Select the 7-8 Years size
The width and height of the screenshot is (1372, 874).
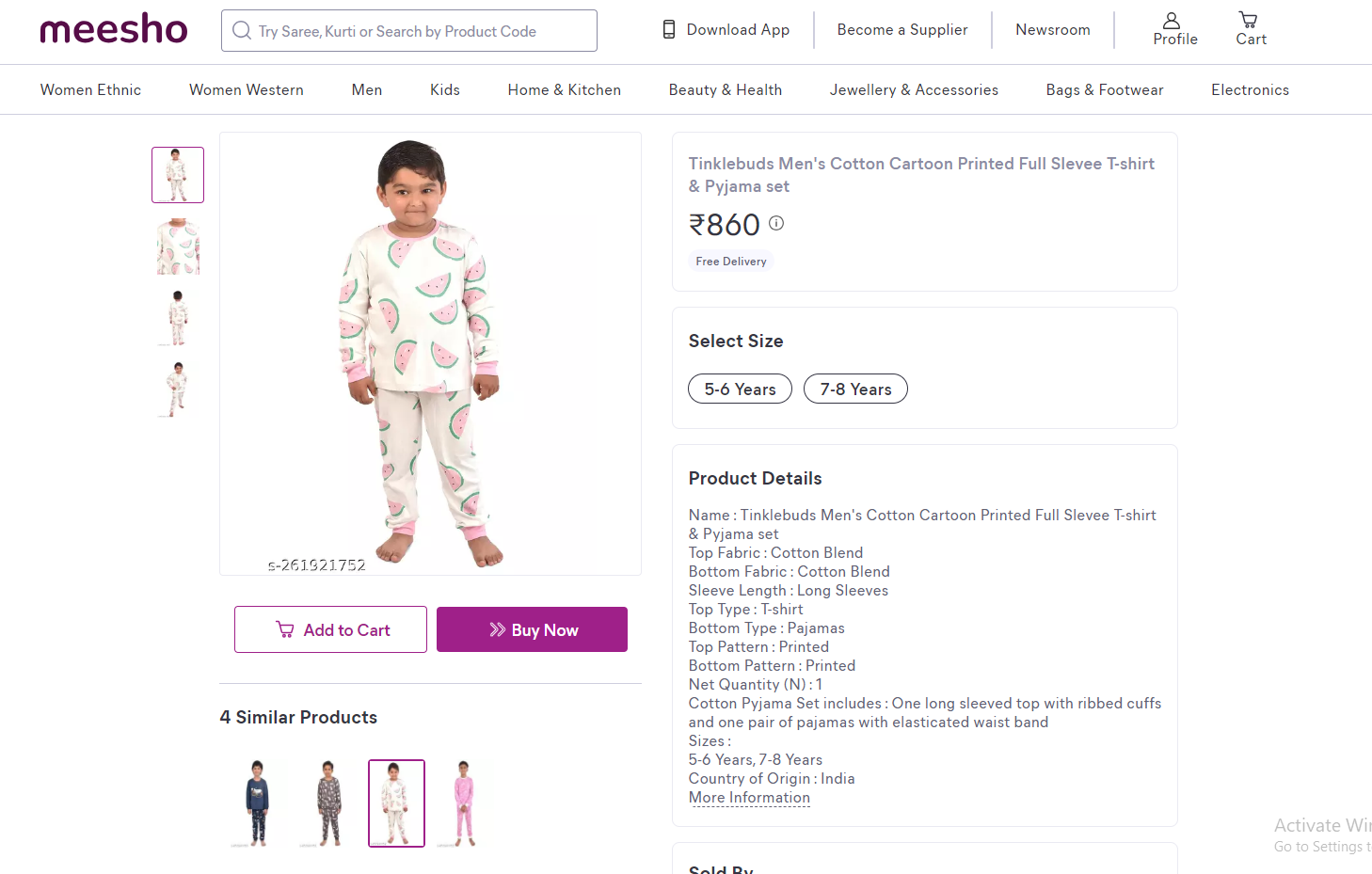(x=855, y=389)
